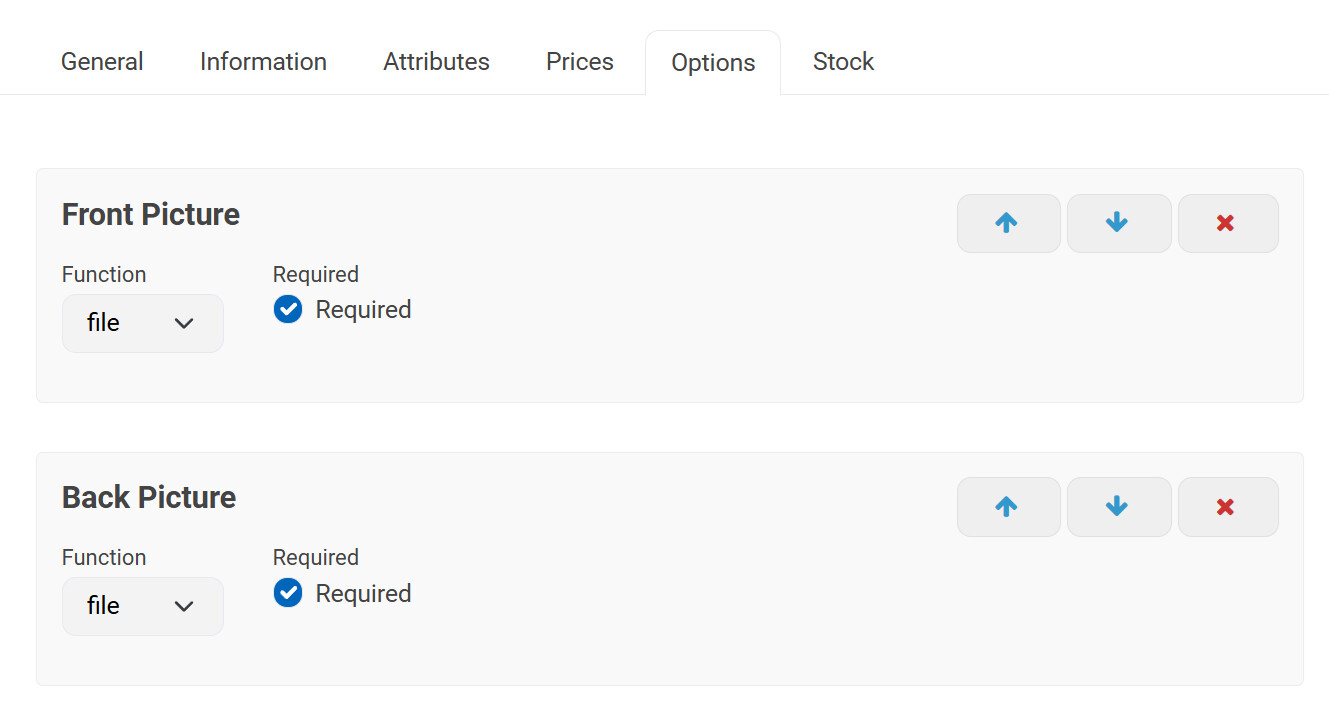Open Back Picture Function dropdown
This screenshot has width=1329, height=717.
pos(143,606)
